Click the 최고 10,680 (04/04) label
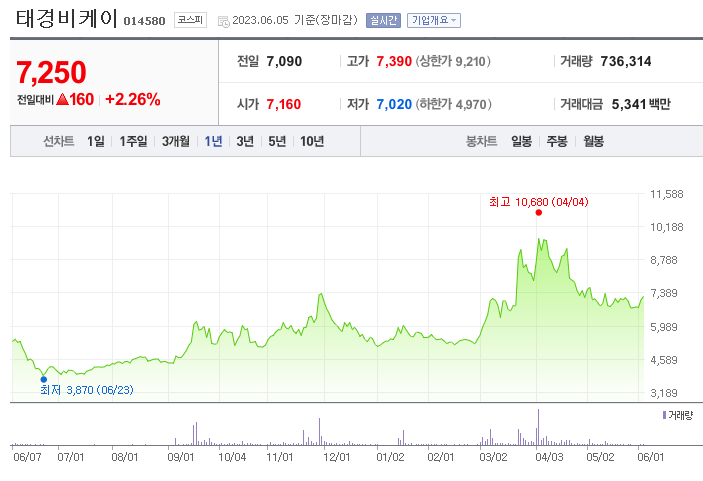 tap(538, 202)
